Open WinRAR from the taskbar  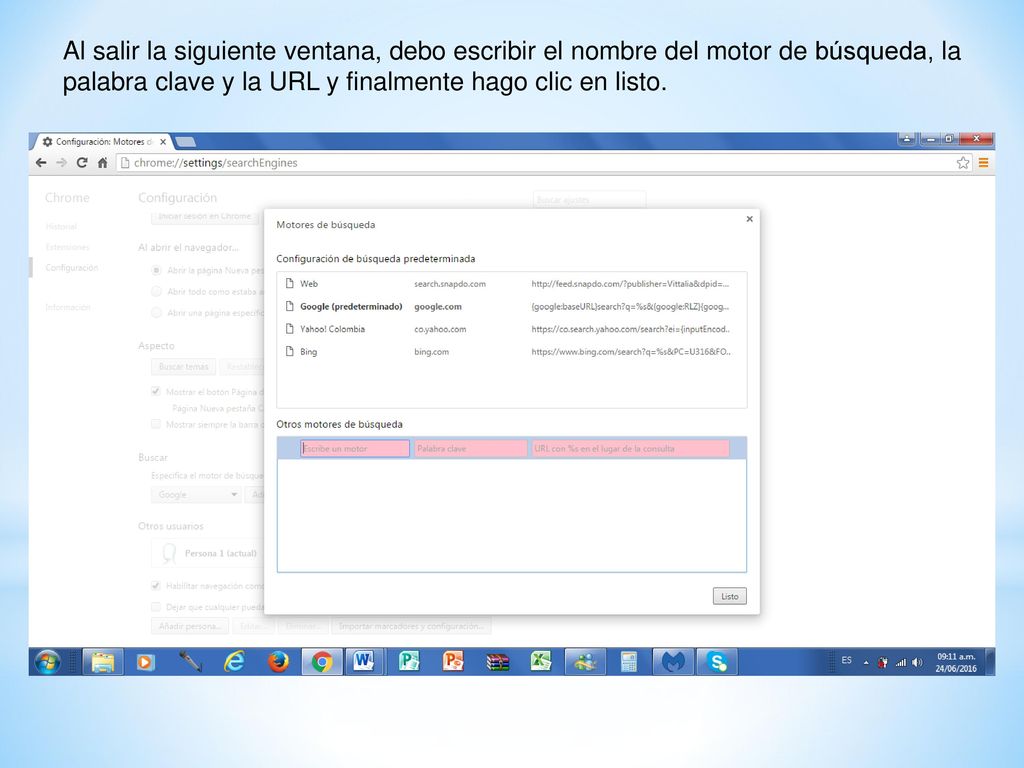click(x=498, y=662)
